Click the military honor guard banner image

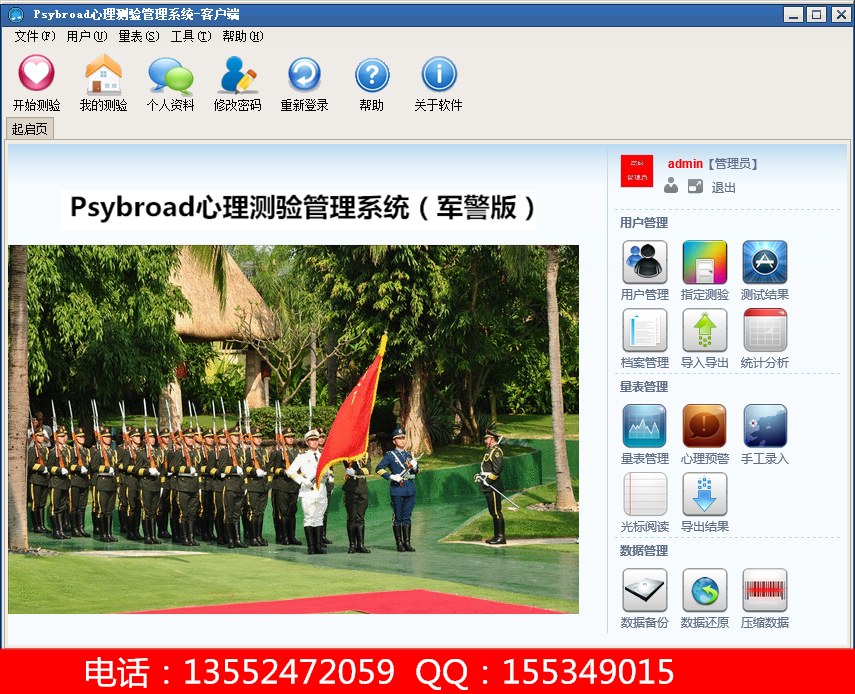pyautogui.click(x=293, y=429)
